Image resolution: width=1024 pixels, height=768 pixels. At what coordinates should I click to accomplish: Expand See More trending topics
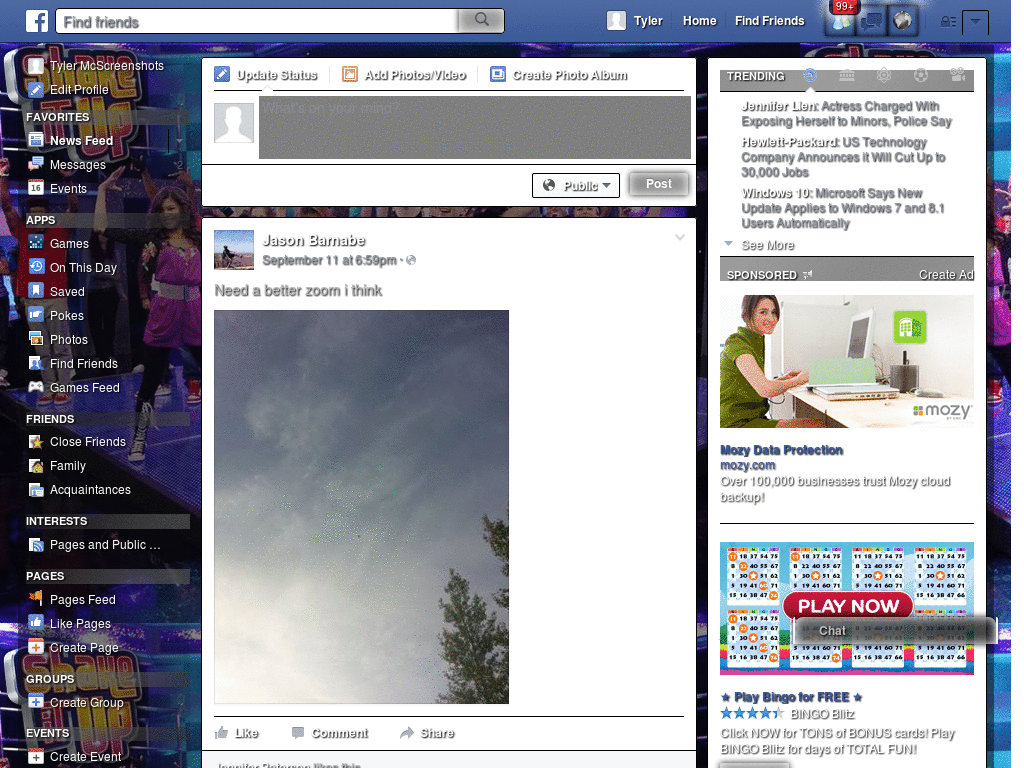[767, 245]
